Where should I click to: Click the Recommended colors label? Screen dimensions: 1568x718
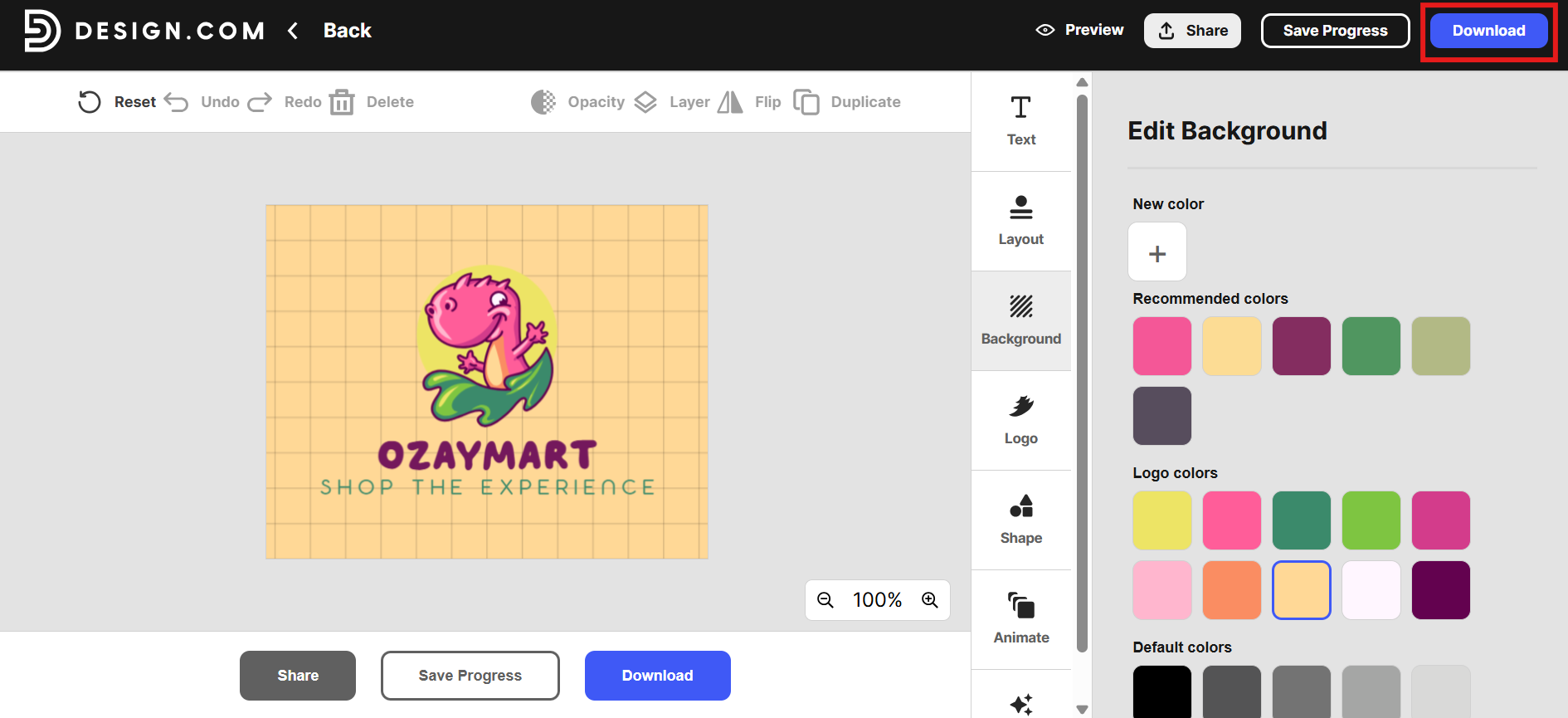1210,299
